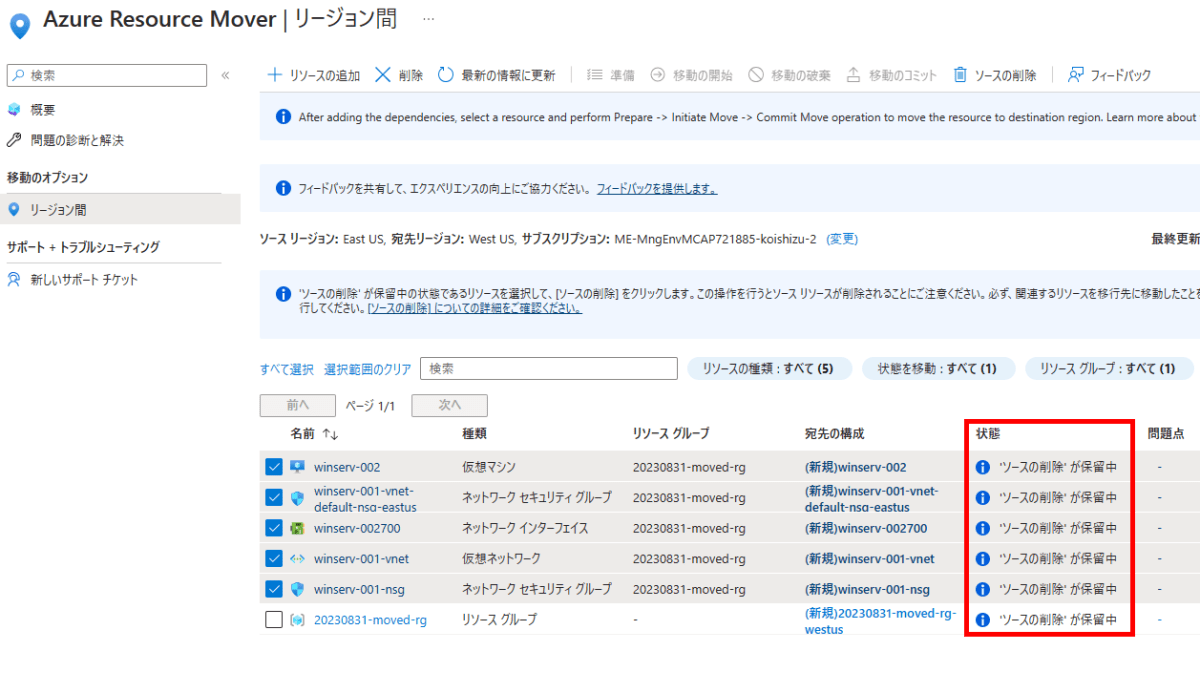
Task: Click the すべて選択 link
Action: tap(287, 369)
